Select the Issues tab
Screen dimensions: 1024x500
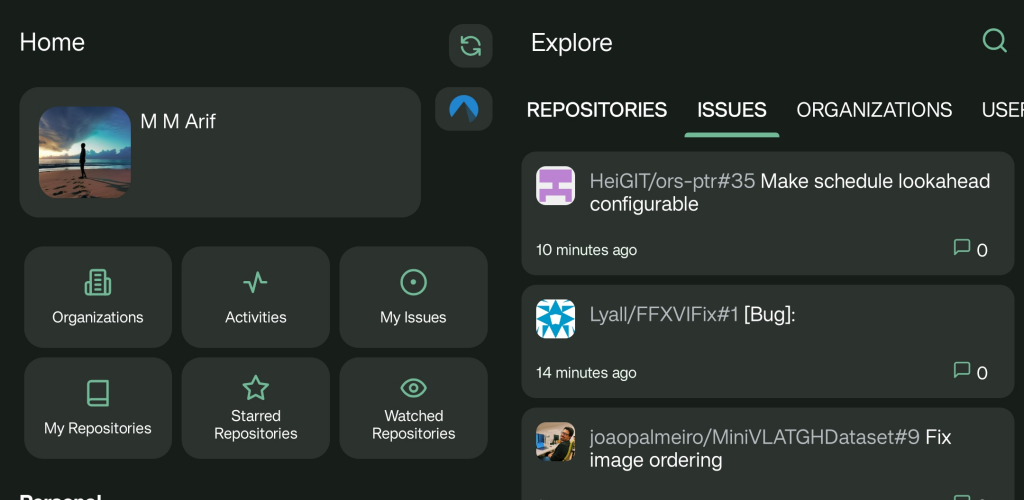click(732, 110)
